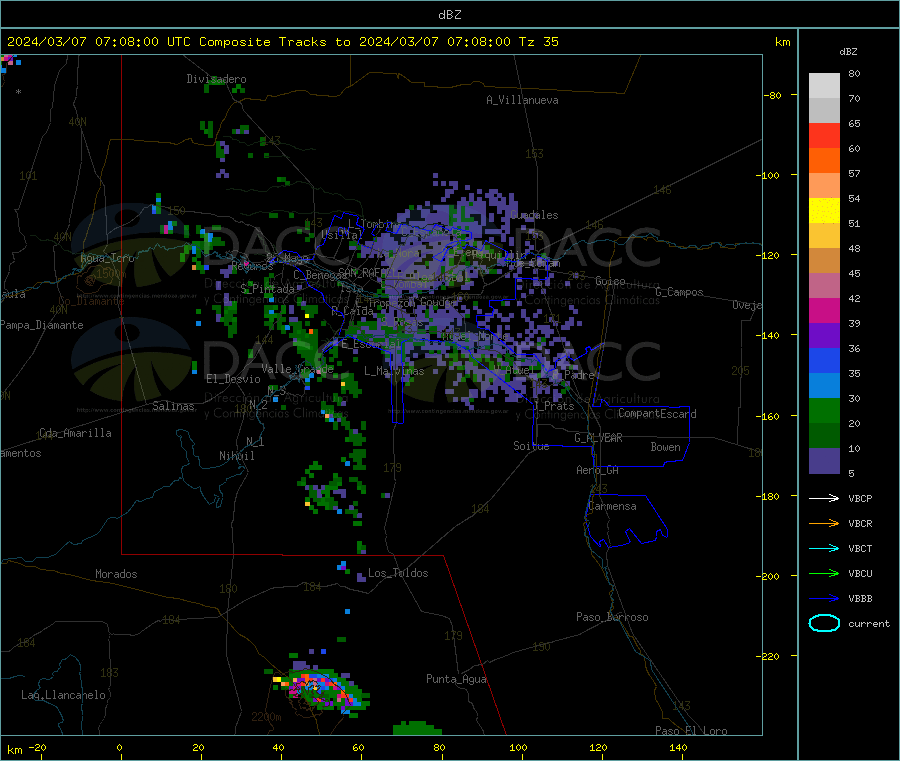Screen dimensions: 900x761
Task: Click the 'Paso_Barroso' map label
Action: pos(612,617)
